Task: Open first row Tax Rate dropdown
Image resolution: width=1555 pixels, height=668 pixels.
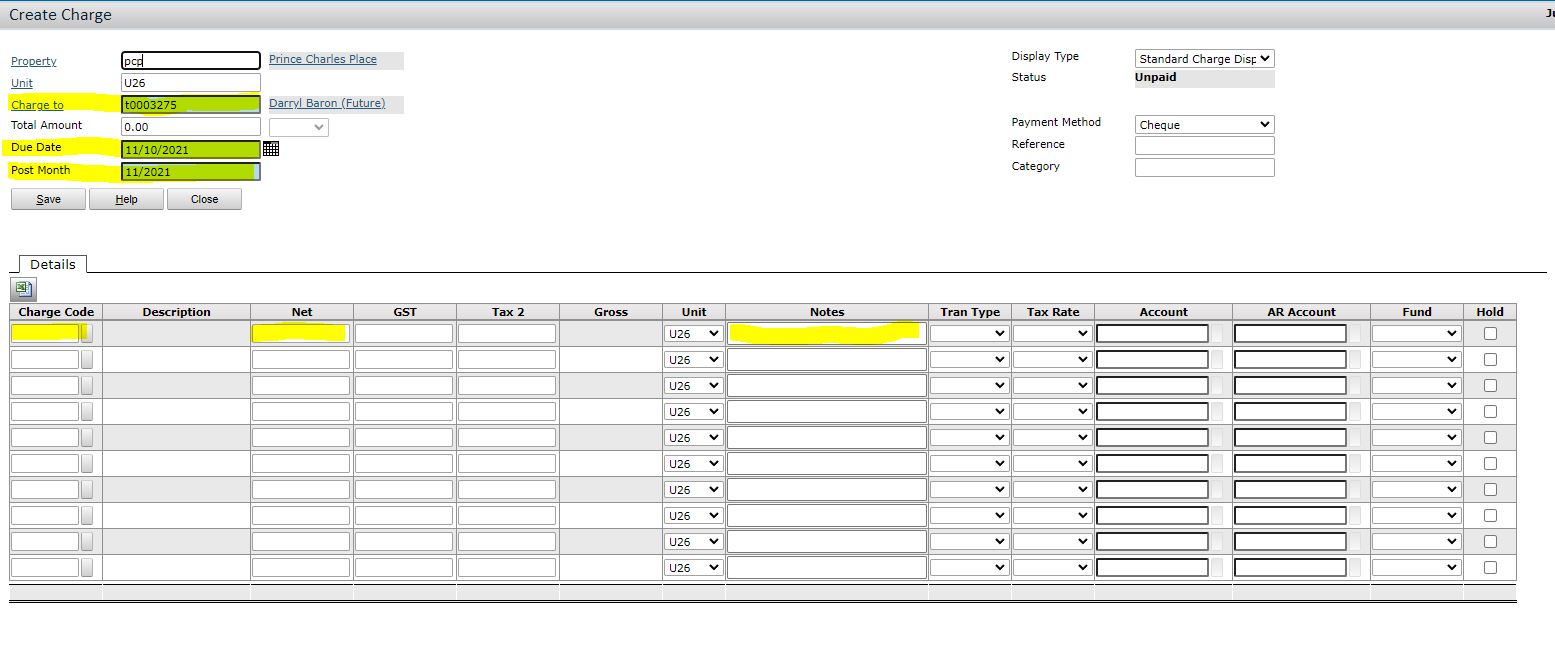Action: click(1052, 334)
